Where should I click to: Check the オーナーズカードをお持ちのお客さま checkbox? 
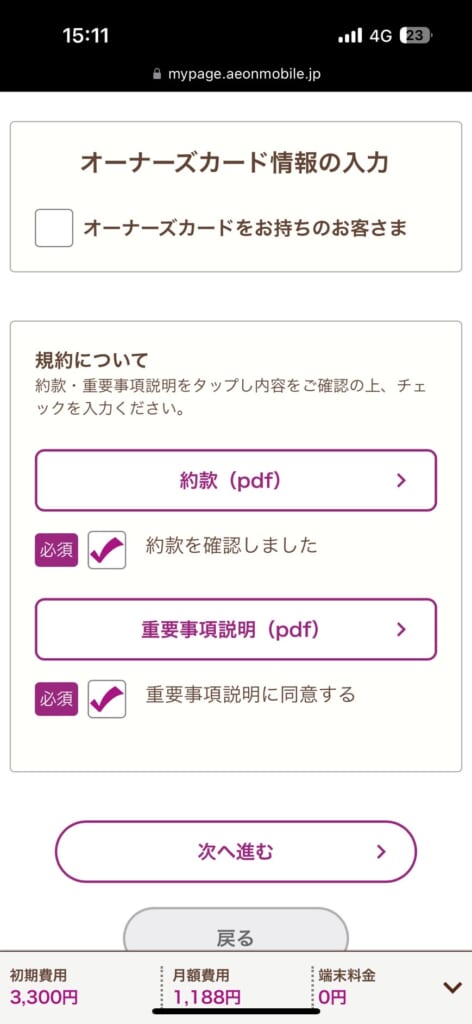(54, 228)
